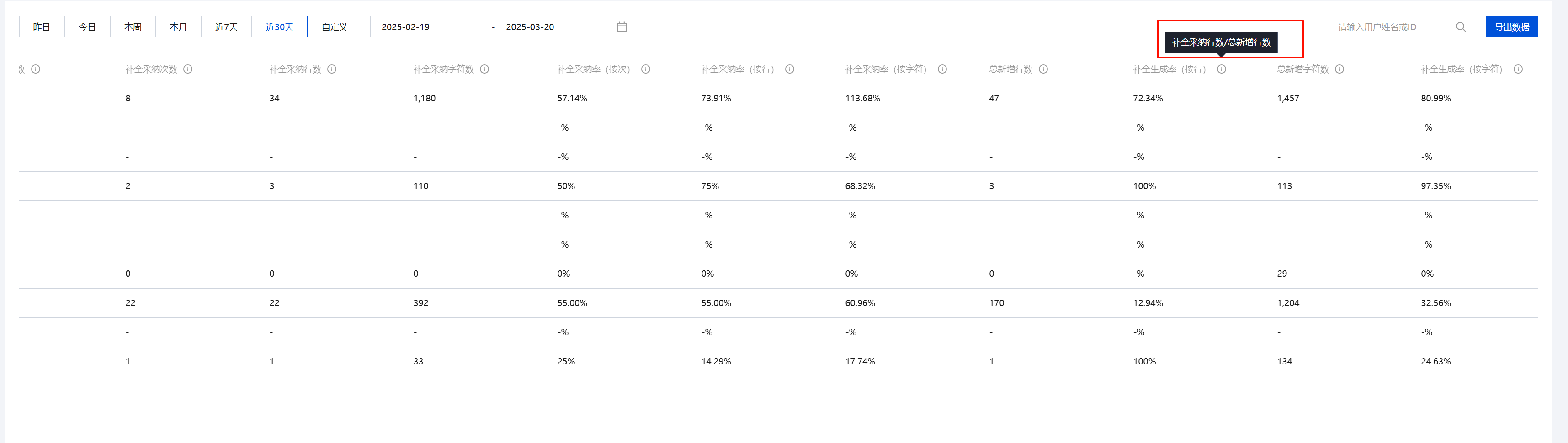The height and width of the screenshot is (443, 1568).
Task: Click the 导出数据 export button
Action: click(1511, 27)
